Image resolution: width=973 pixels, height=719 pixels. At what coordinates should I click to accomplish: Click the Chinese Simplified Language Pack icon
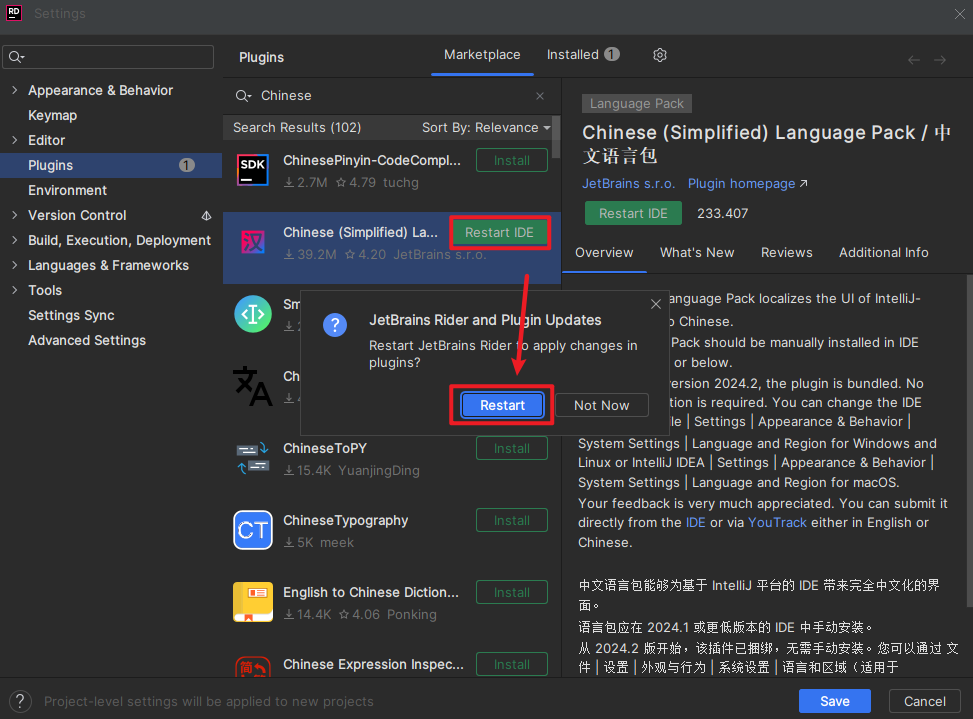point(253,243)
